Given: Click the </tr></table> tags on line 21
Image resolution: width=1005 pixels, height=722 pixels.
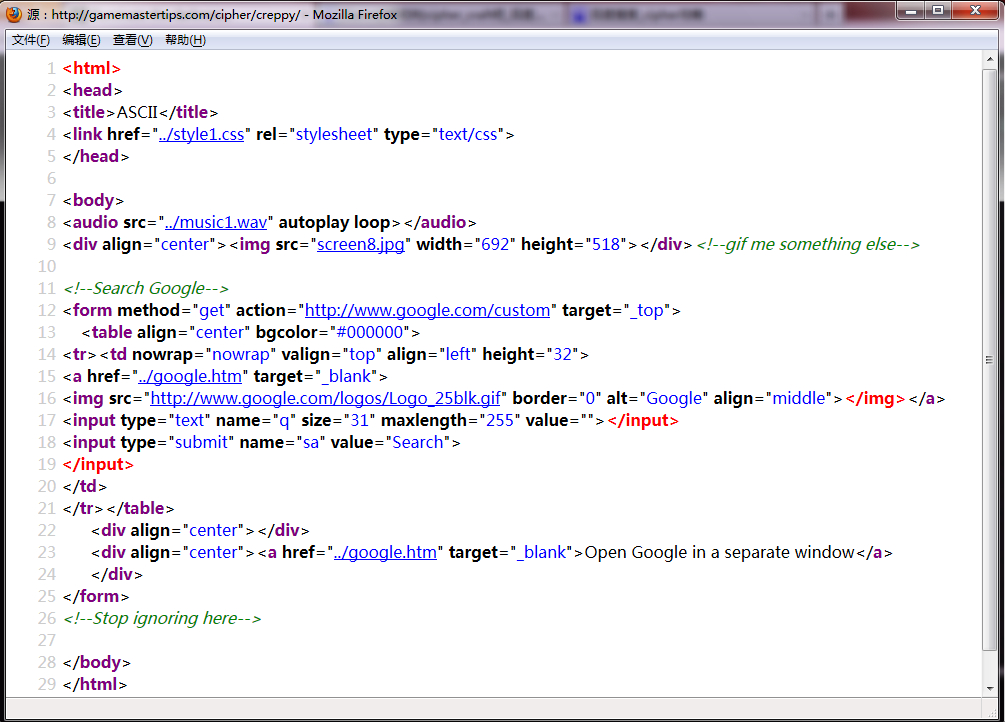Looking at the screenshot, I should (x=119, y=508).
